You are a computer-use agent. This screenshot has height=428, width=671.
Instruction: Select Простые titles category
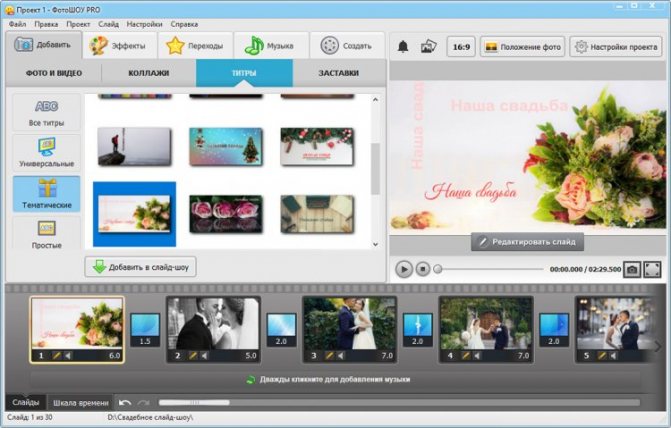46,233
